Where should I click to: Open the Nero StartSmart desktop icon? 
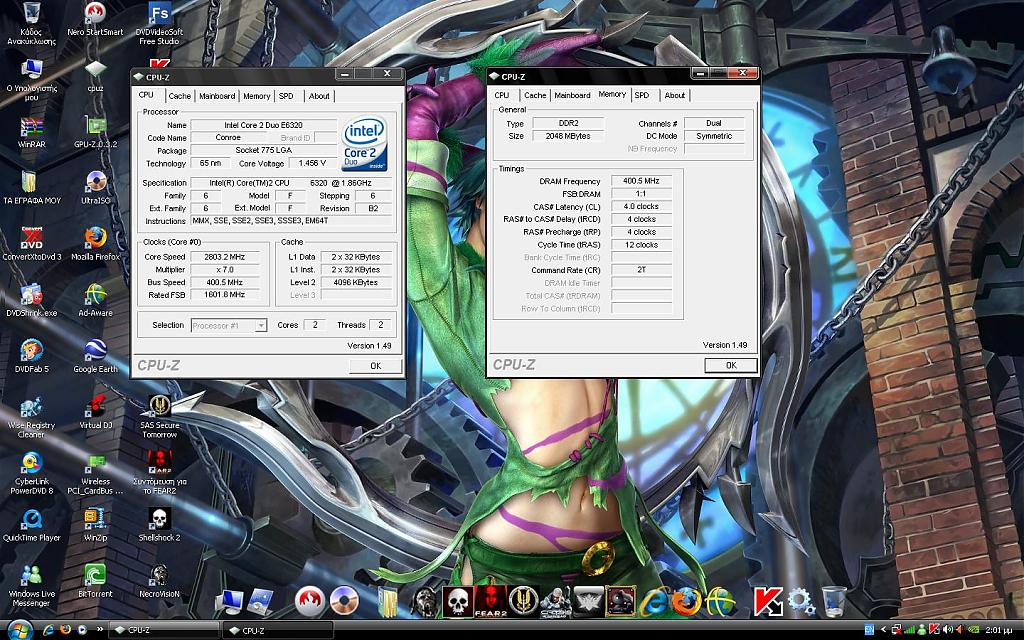point(95,18)
